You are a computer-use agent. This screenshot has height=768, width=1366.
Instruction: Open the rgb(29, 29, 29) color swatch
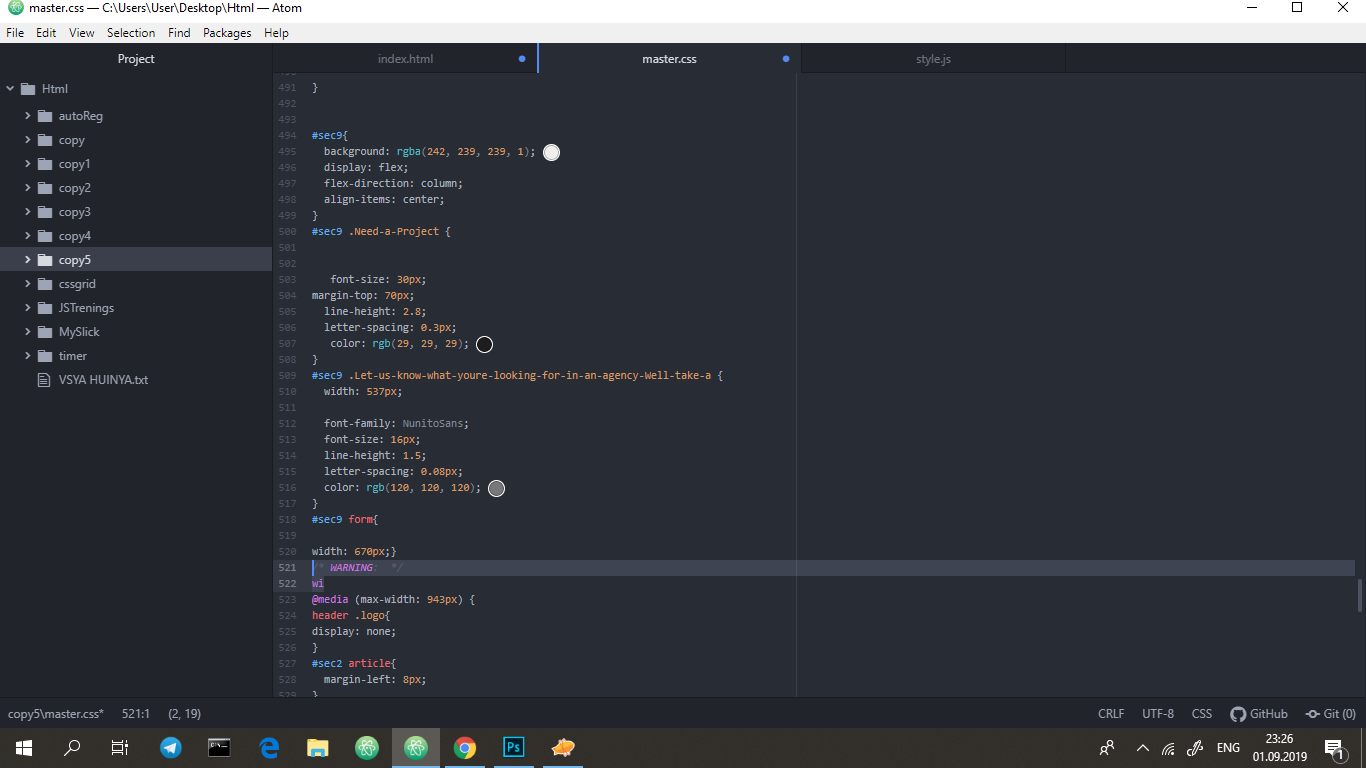(484, 344)
